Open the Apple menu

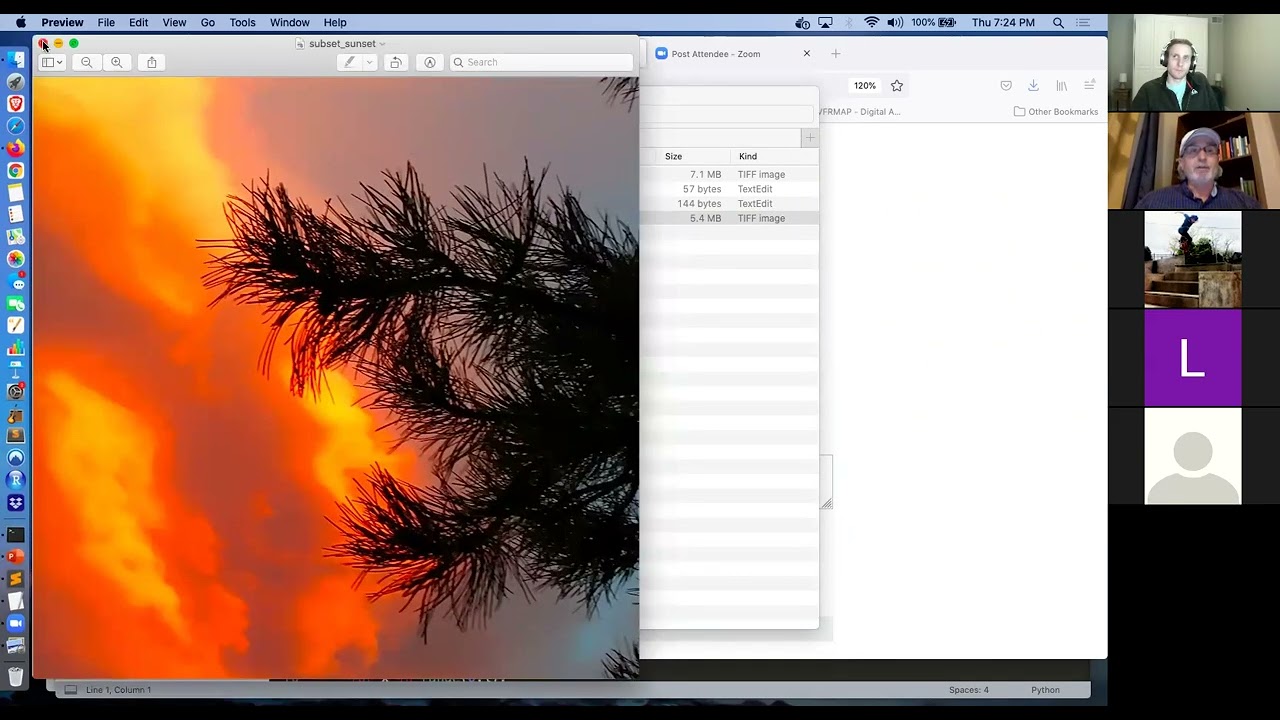tap(21, 22)
